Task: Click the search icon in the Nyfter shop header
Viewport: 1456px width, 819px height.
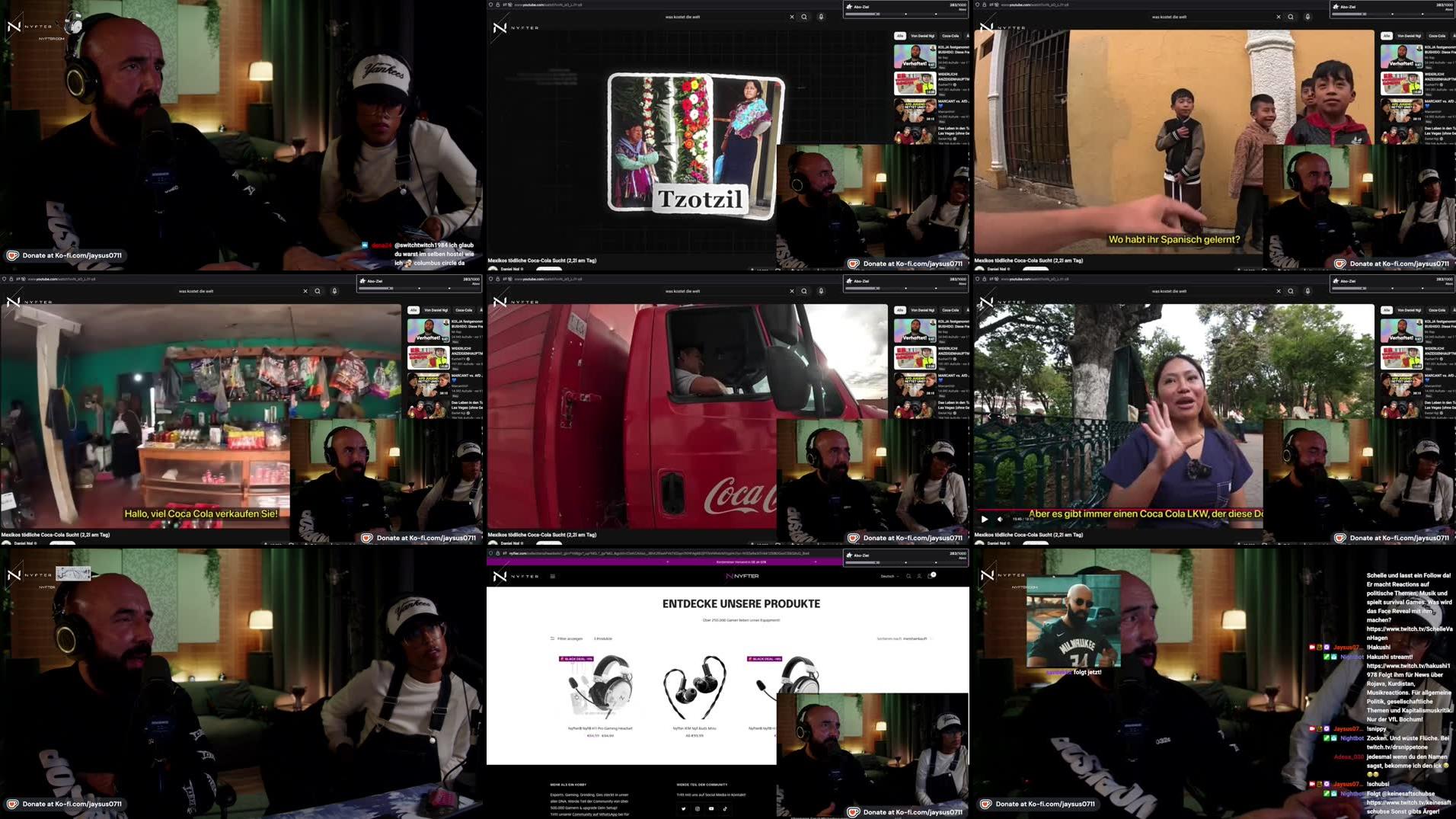Action: point(908,577)
